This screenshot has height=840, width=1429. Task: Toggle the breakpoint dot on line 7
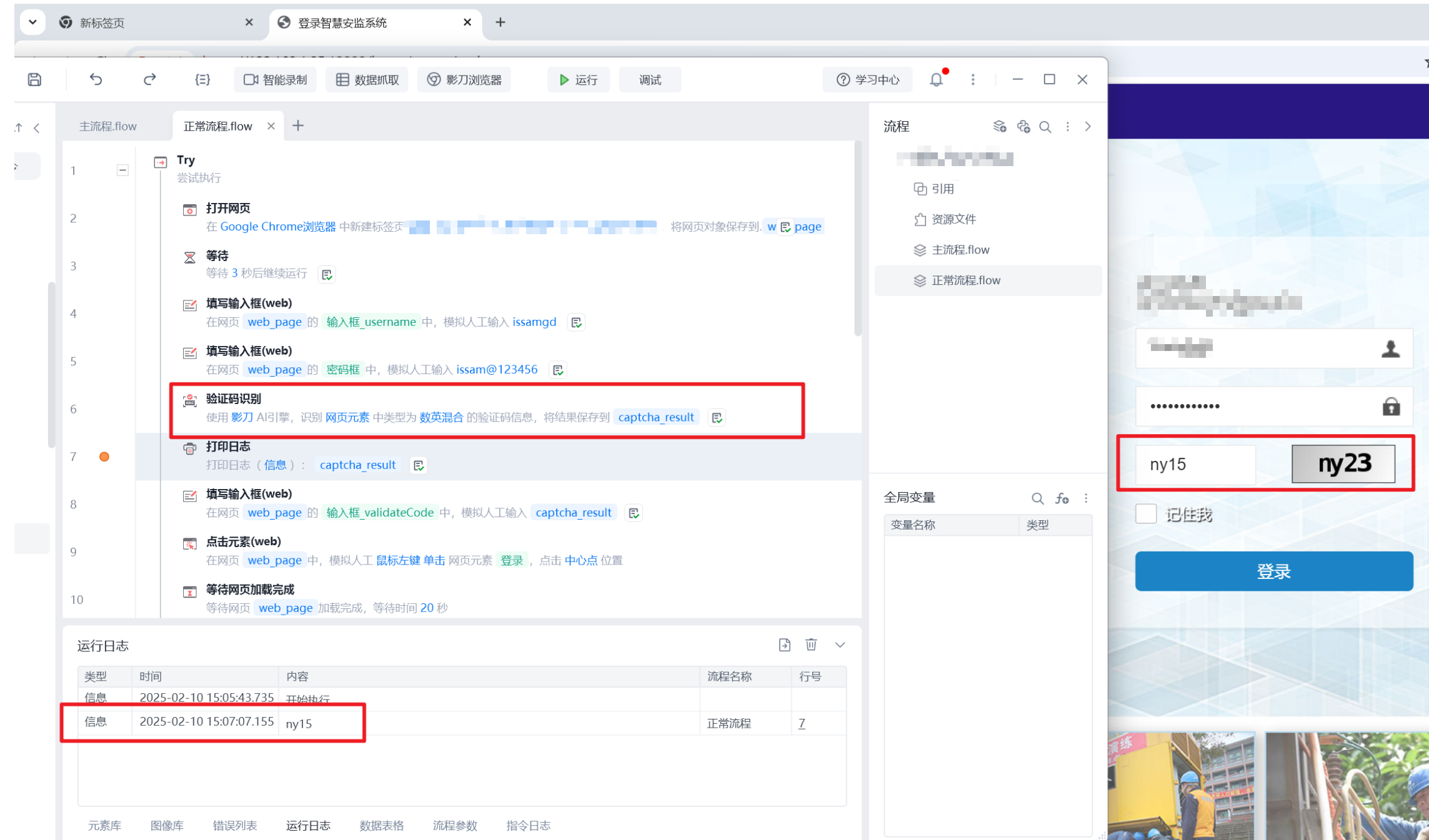pyautogui.click(x=104, y=457)
